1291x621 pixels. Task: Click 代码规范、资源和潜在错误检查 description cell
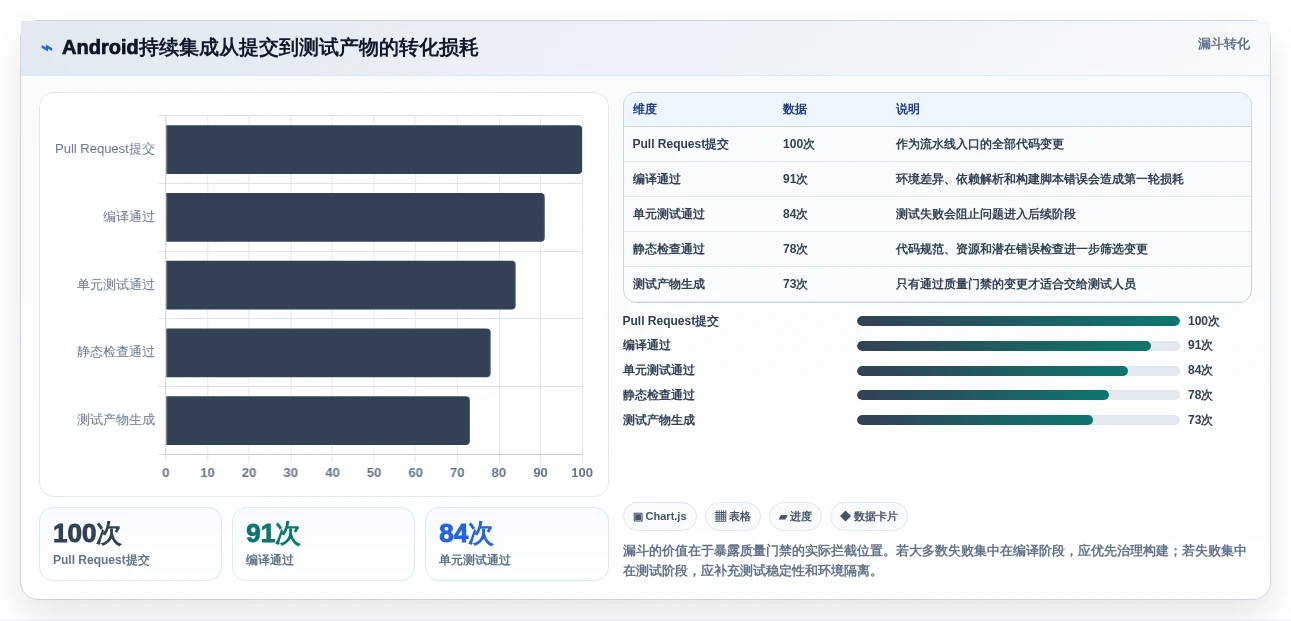click(1022, 249)
